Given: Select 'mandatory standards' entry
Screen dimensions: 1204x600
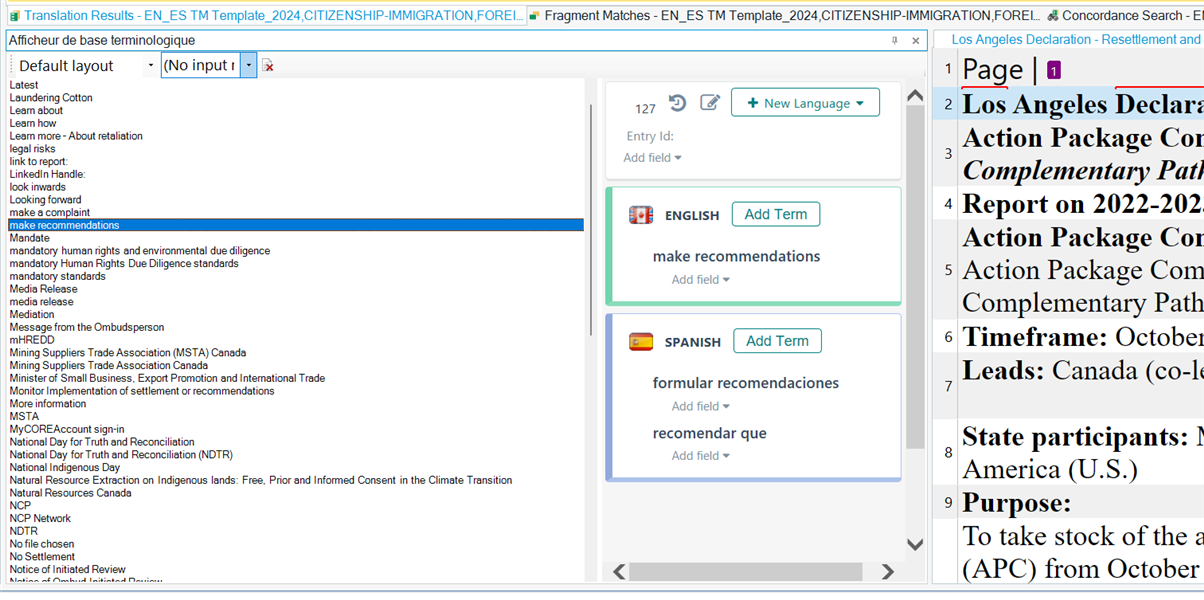Looking at the screenshot, I should (x=58, y=276).
